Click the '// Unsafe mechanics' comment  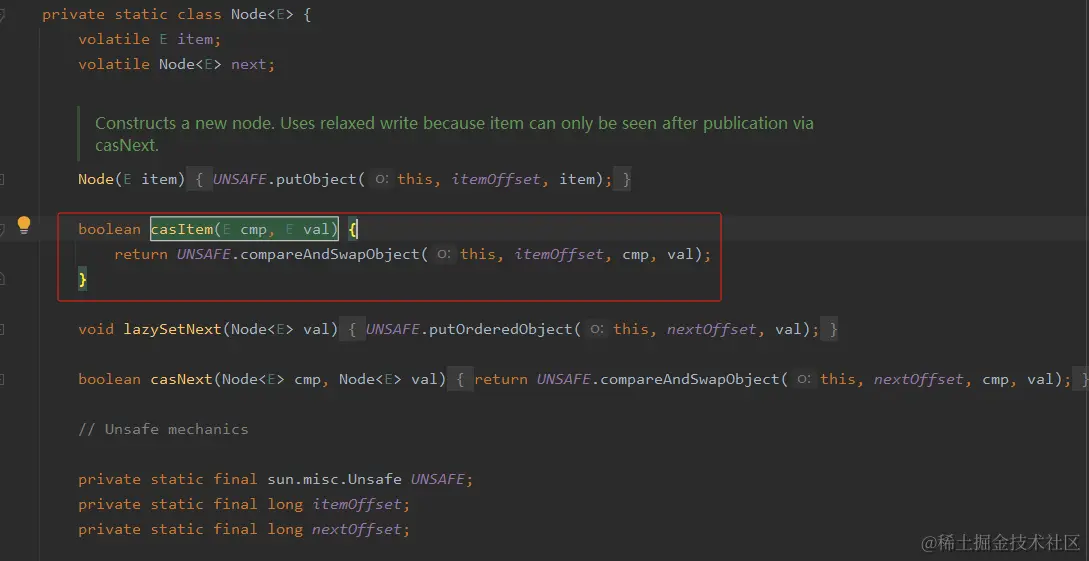163,429
